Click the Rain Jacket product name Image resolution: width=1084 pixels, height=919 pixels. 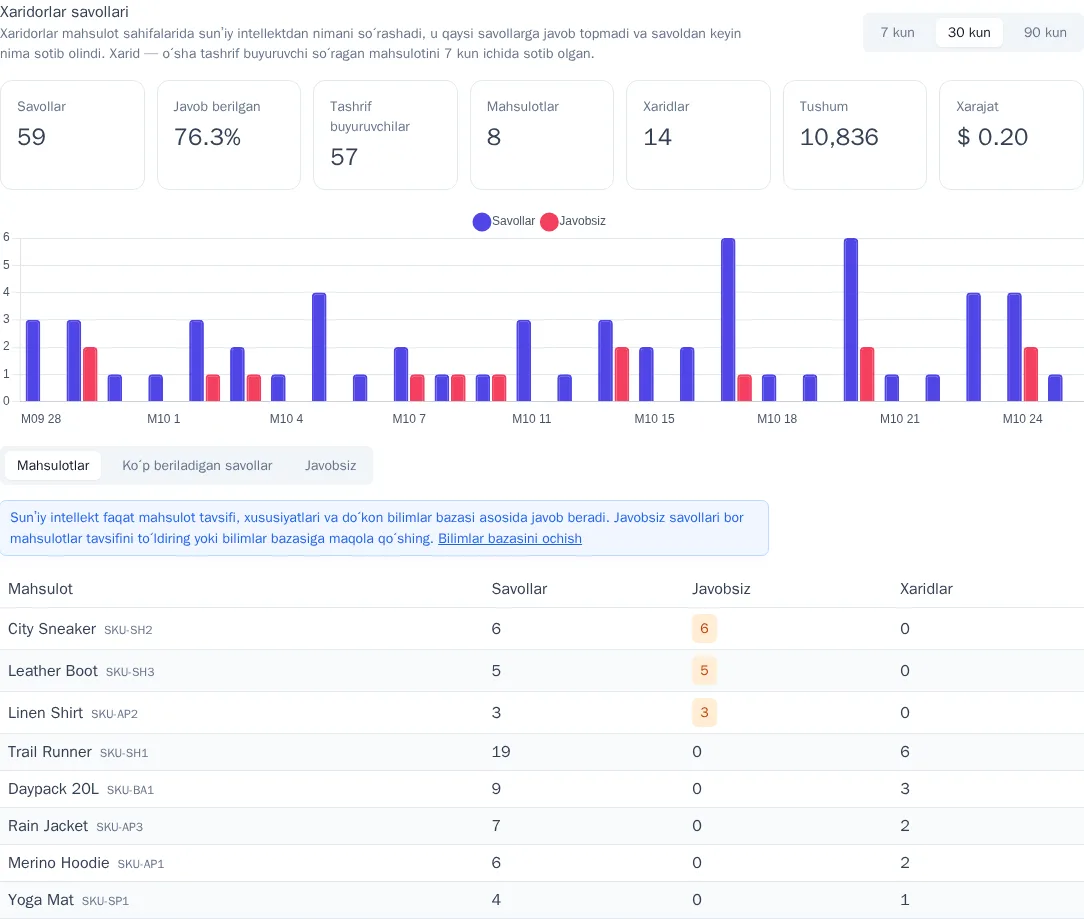point(48,826)
